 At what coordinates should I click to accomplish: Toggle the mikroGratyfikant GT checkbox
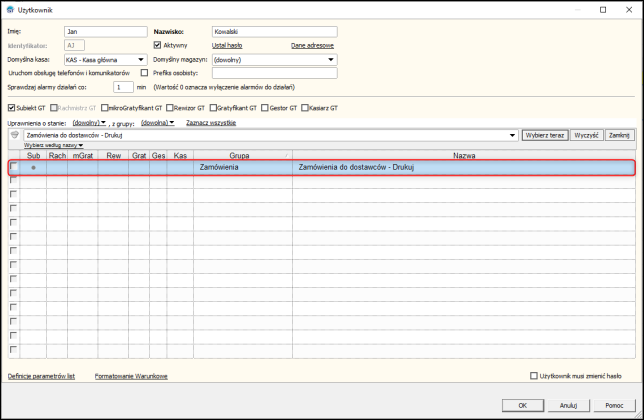point(104,108)
